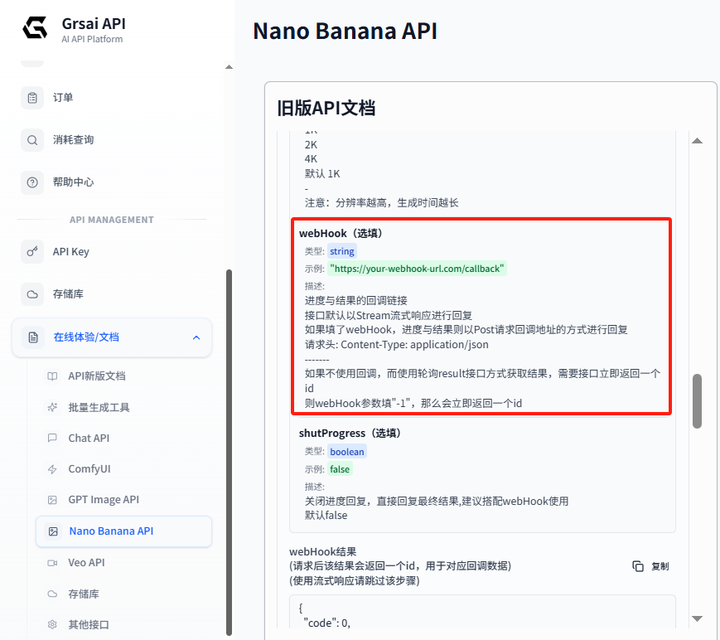
Task: Click the chat bubble icon beside Chat API
Action: point(52,438)
